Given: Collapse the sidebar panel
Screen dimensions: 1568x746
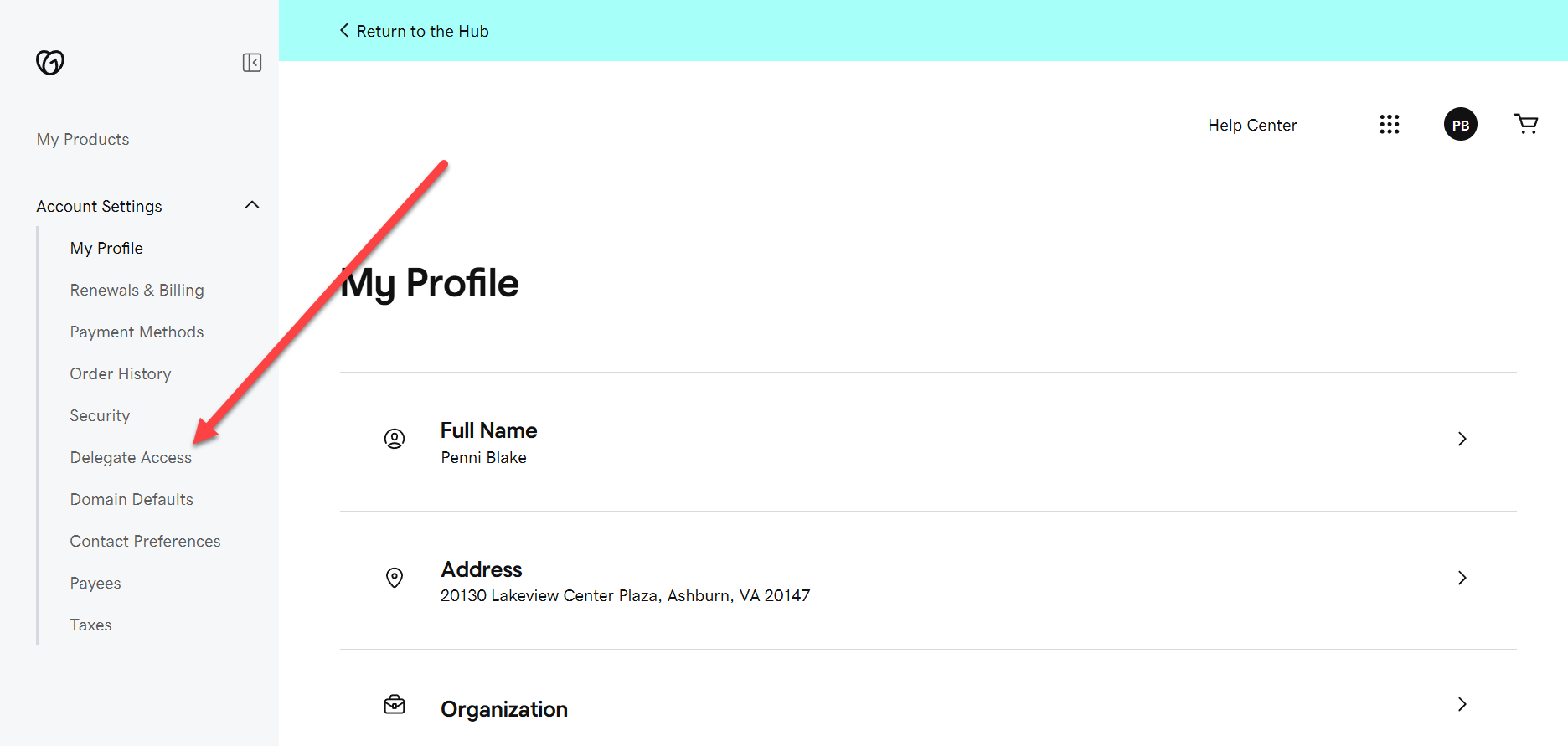Looking at the screenshot, I should click(x=251, y=62).
